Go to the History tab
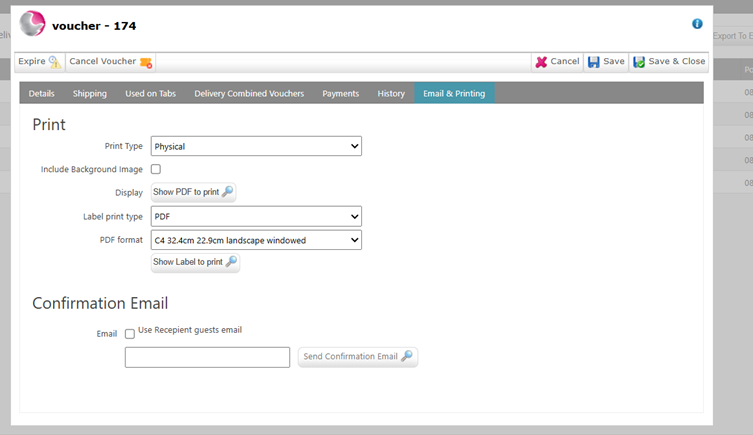Viewport: 753px width, 435px height. (x=391, y=93)
